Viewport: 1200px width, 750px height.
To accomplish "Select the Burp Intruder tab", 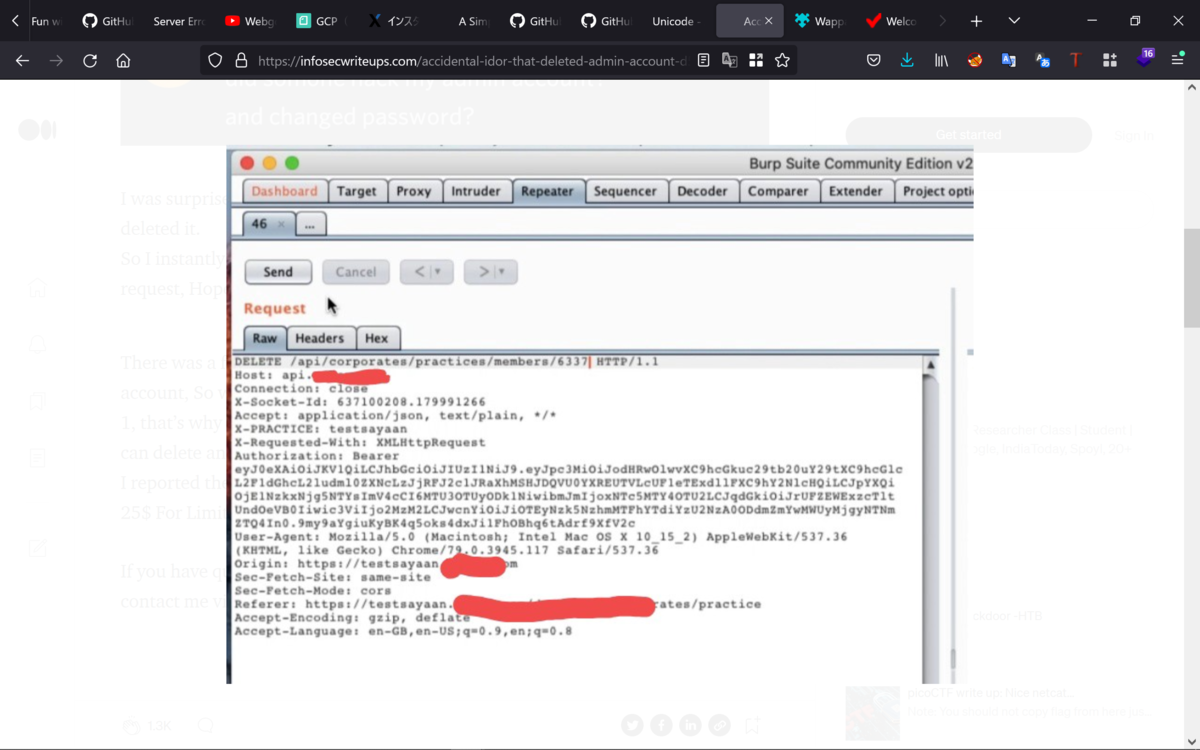I will pos(476,191).
